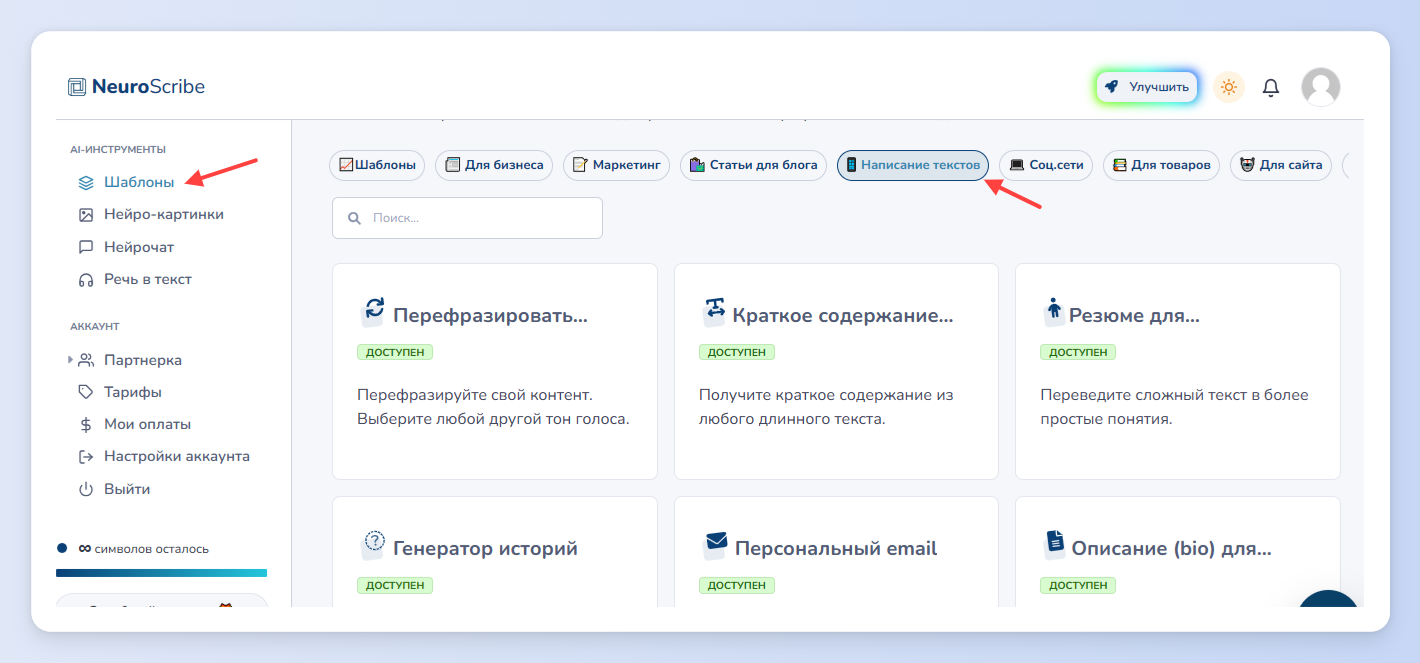This screenshot has width=1420, height=663.
Task: Select the Для сайта filter tab
Action: 1280,165
